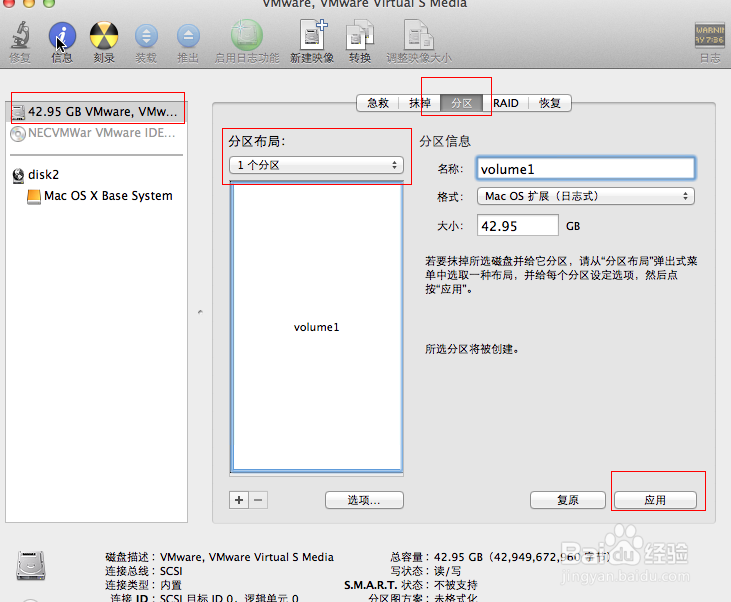Select the 42.95 GB VMware disk
Image resolution: width=731 pixels, height=602 pixels.
coord(97,112)
